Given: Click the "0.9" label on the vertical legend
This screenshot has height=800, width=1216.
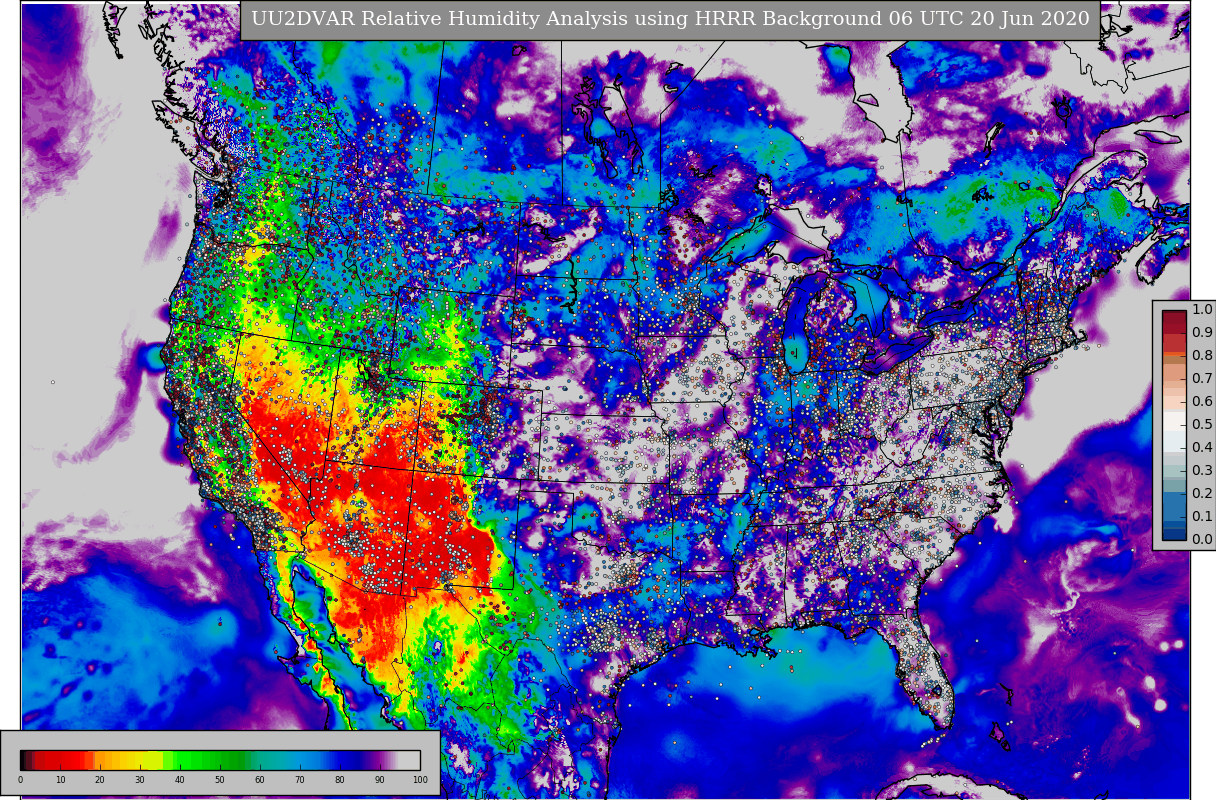Looking at the screenshot, I should click(1202, 332).
